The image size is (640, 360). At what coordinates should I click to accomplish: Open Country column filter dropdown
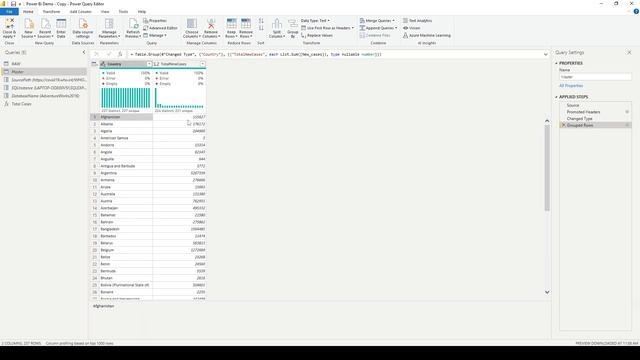(149, 64)
